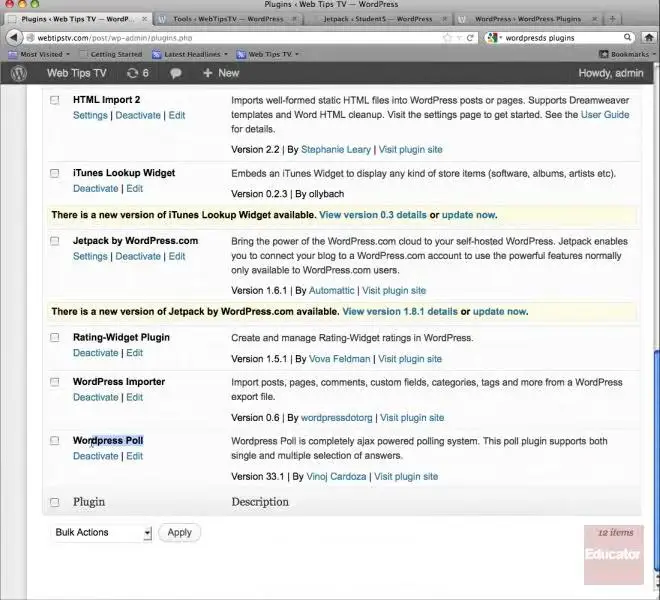Edit the iTunes Lookup Widget plugin
The height and width of the screenshot is (600, 660).
135,189
